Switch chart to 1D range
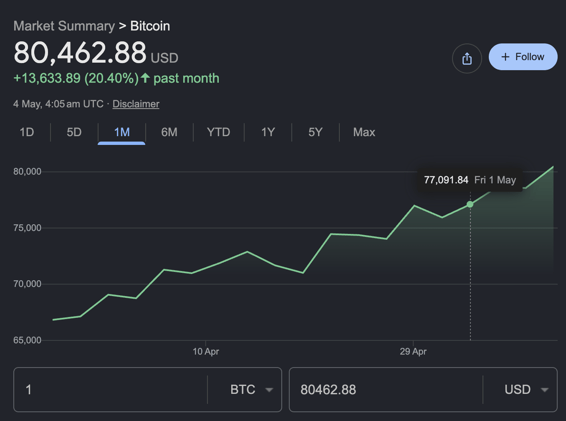The width and height of the screenshot is (566, 421). click(27, 132)
